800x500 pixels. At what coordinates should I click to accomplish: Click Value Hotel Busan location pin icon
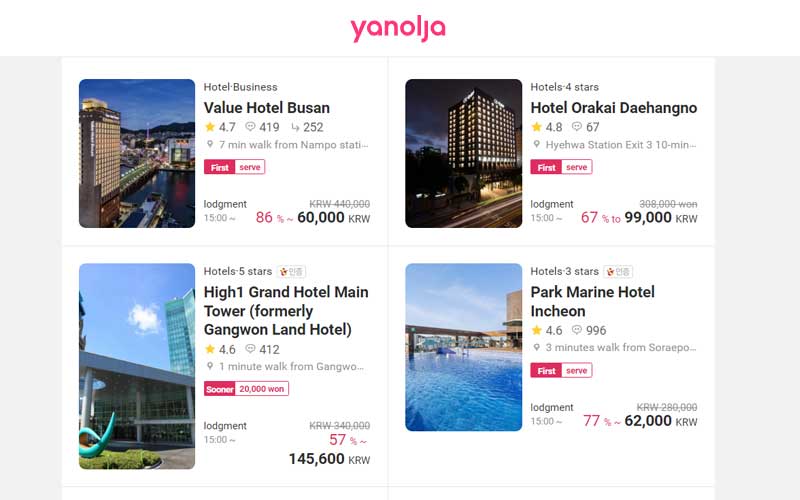coord(210,144)
